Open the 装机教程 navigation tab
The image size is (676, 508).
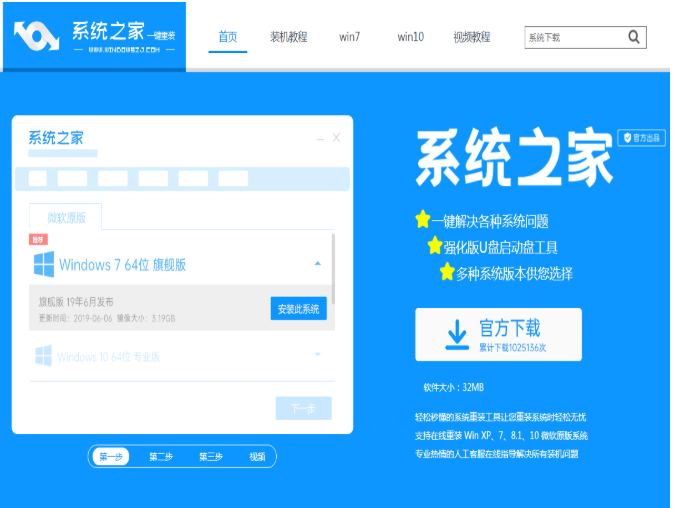click(288, 37)
